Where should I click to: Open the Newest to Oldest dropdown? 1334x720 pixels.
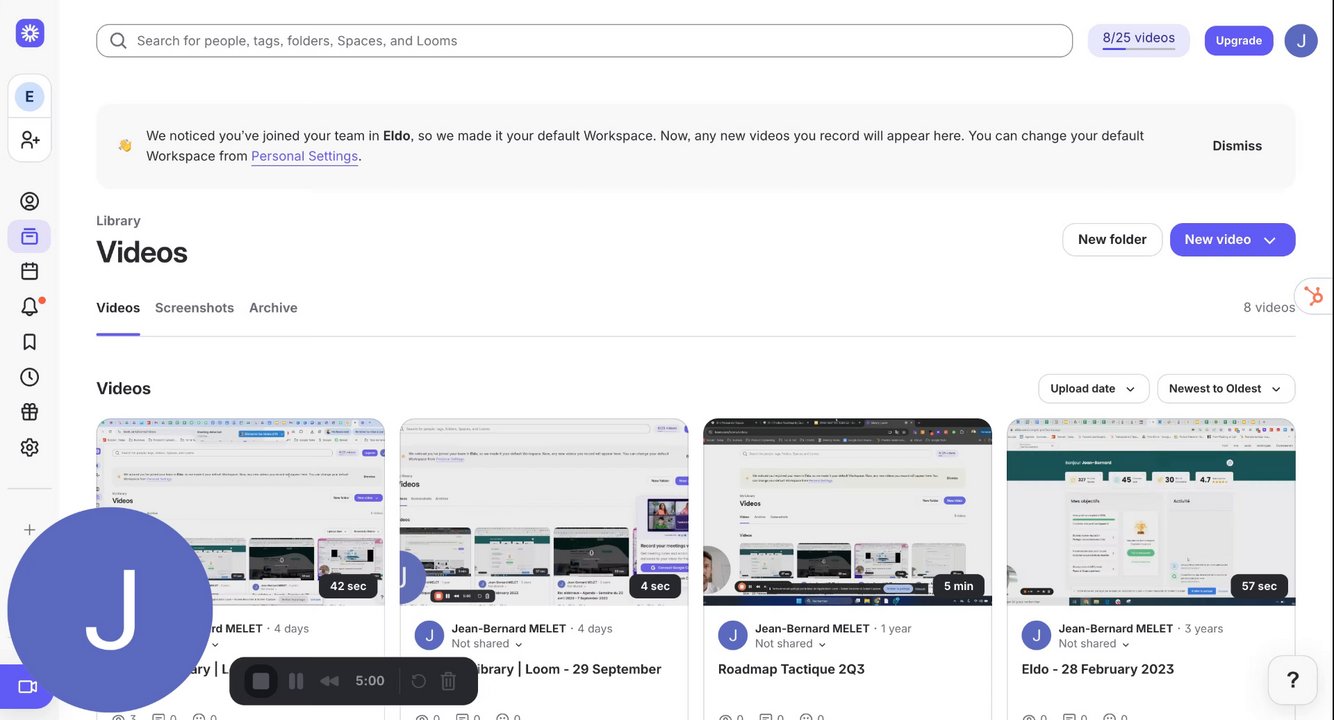pyautogui.click(x=1226, y=389)
